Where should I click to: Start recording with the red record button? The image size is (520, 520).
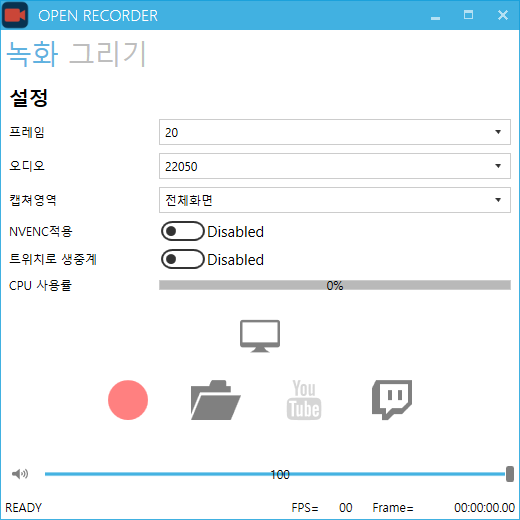pos(128,400)
